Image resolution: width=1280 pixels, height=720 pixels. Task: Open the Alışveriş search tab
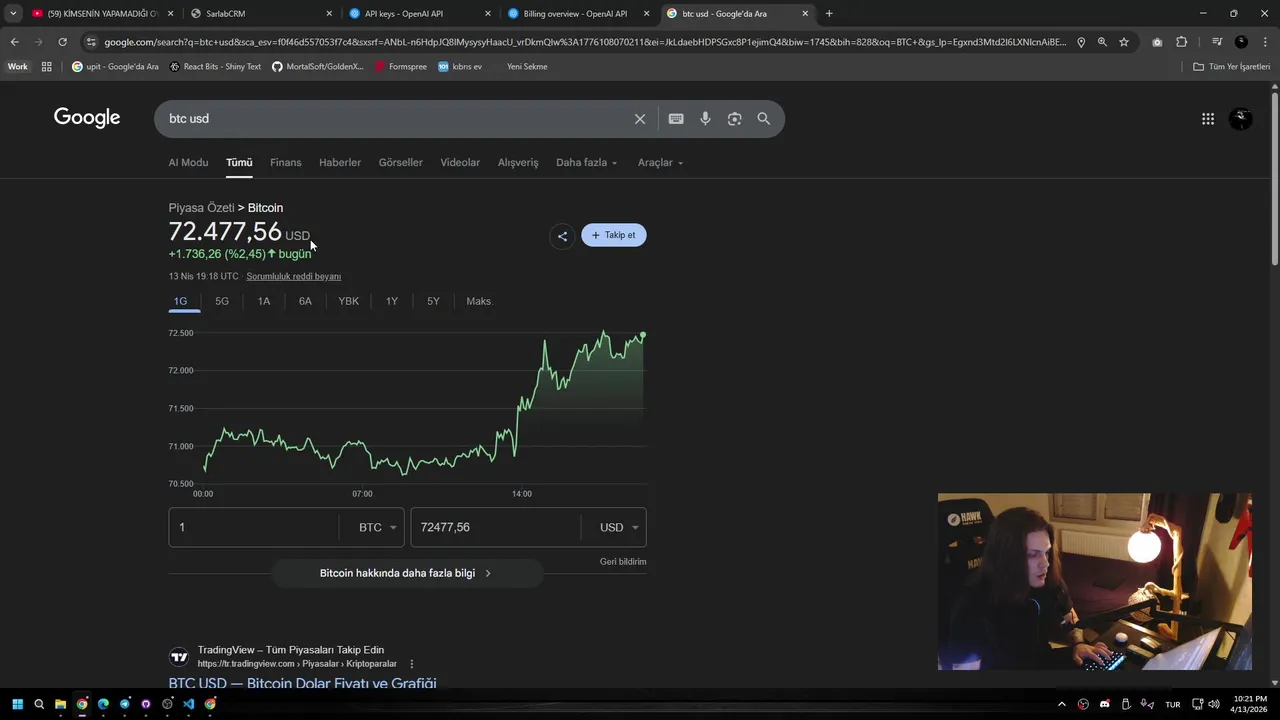(518, 163)
